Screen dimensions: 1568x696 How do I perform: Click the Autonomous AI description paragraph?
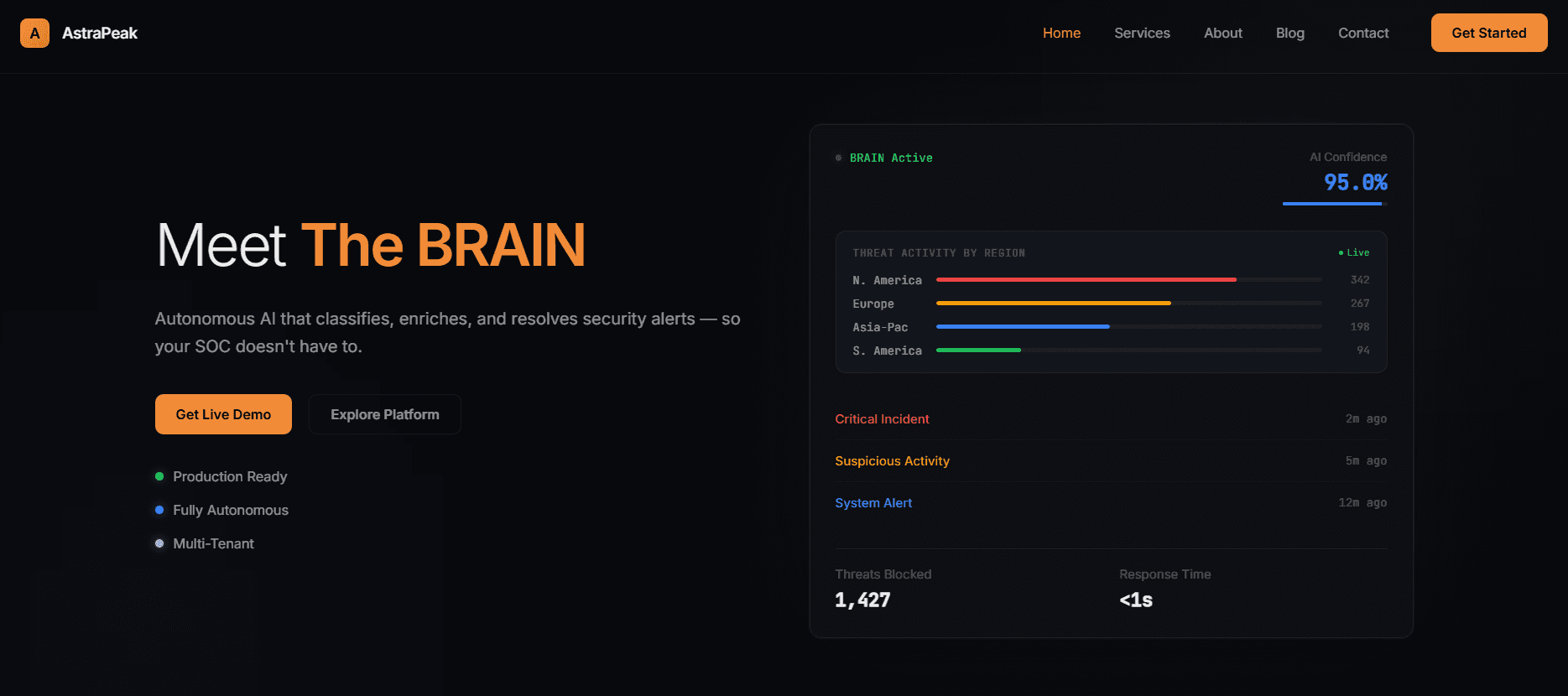[447, 333]
